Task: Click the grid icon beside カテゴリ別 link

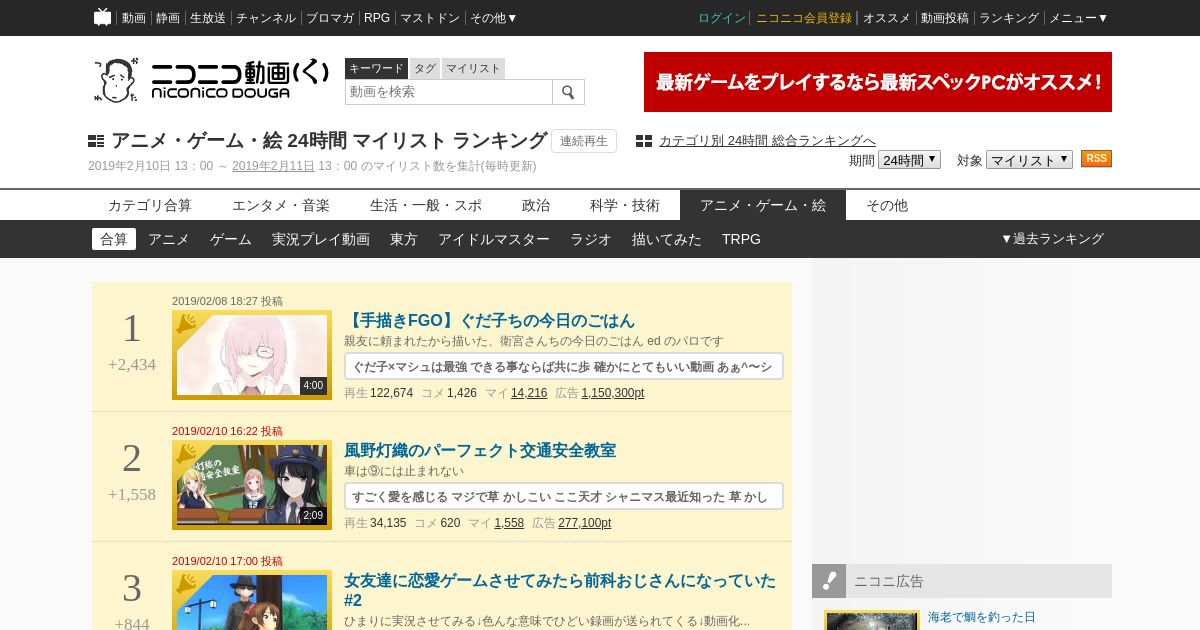Action: pyautogui.click(x=644, y=141)
